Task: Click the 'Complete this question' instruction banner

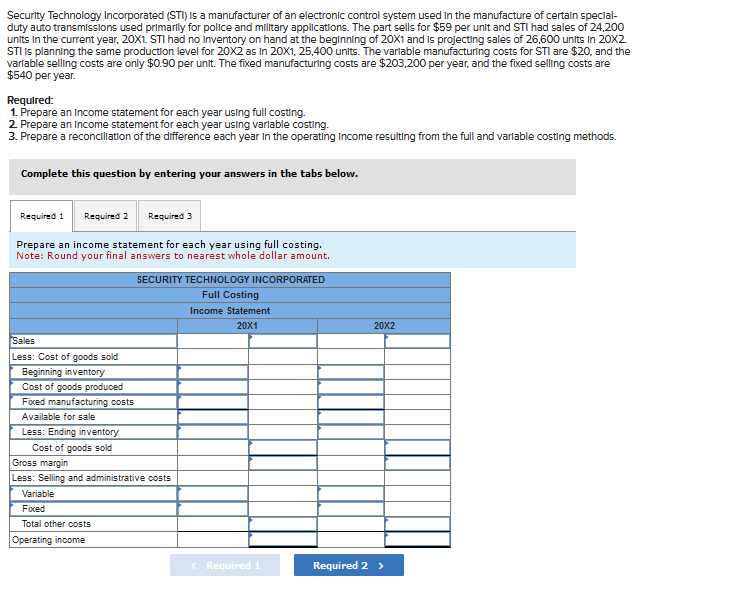Action: click(x=292, y=177)
